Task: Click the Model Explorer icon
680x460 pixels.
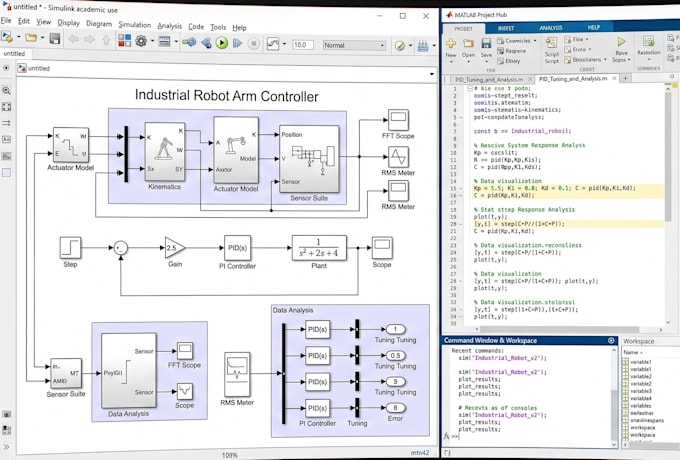Action: (164, 42)
